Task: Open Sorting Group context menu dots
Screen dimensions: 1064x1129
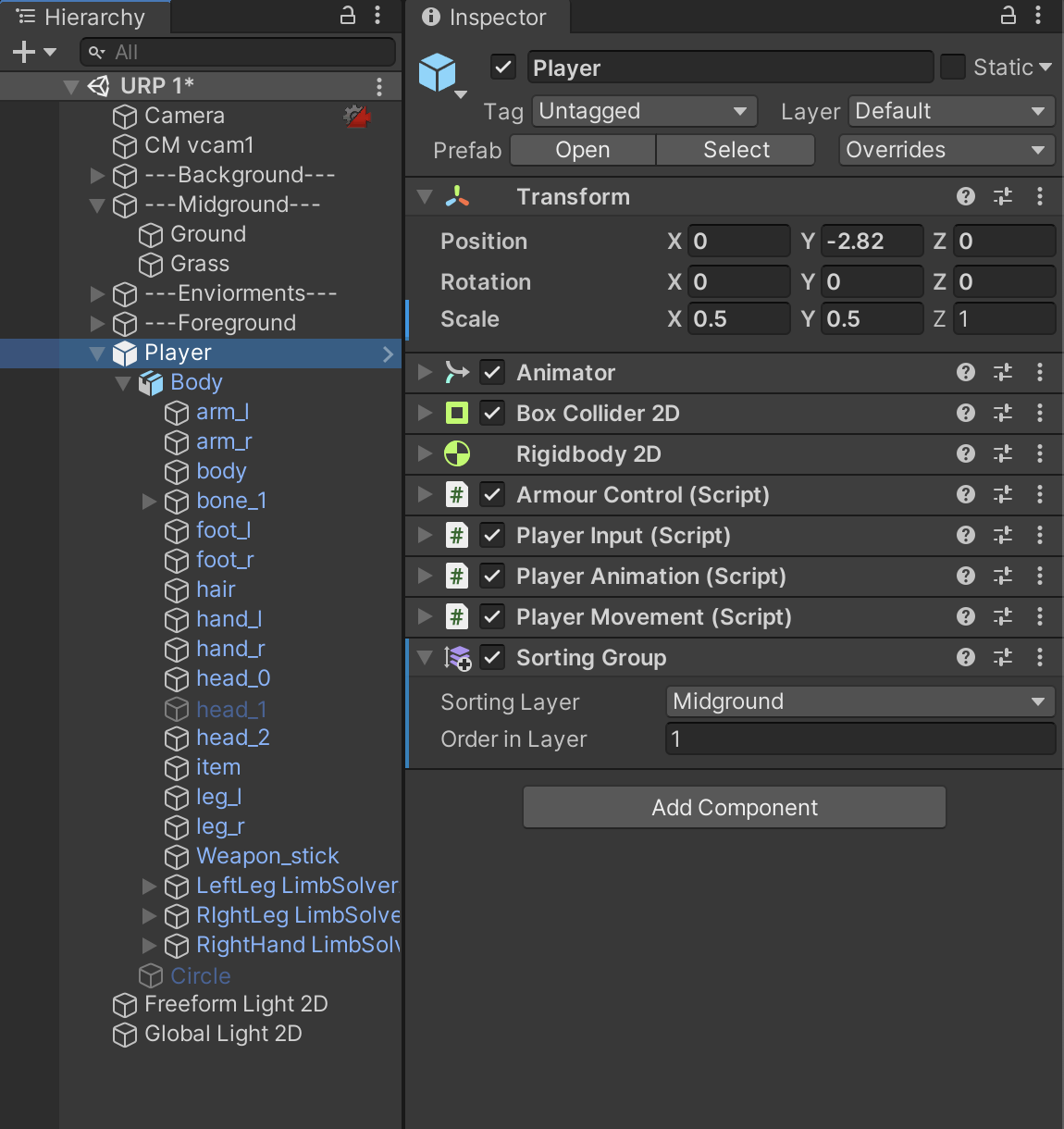Action: click(x=1040, y=657)
